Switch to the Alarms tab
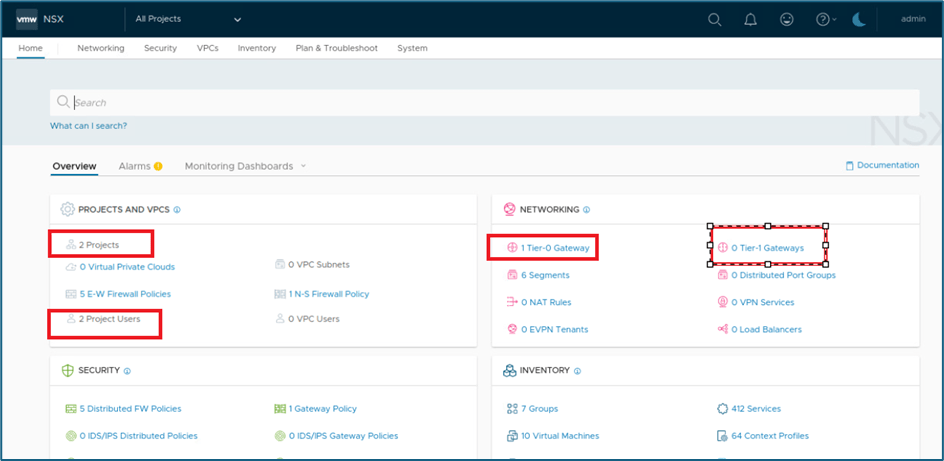Viewport: 944px width, 461px height. coord(134,166)
